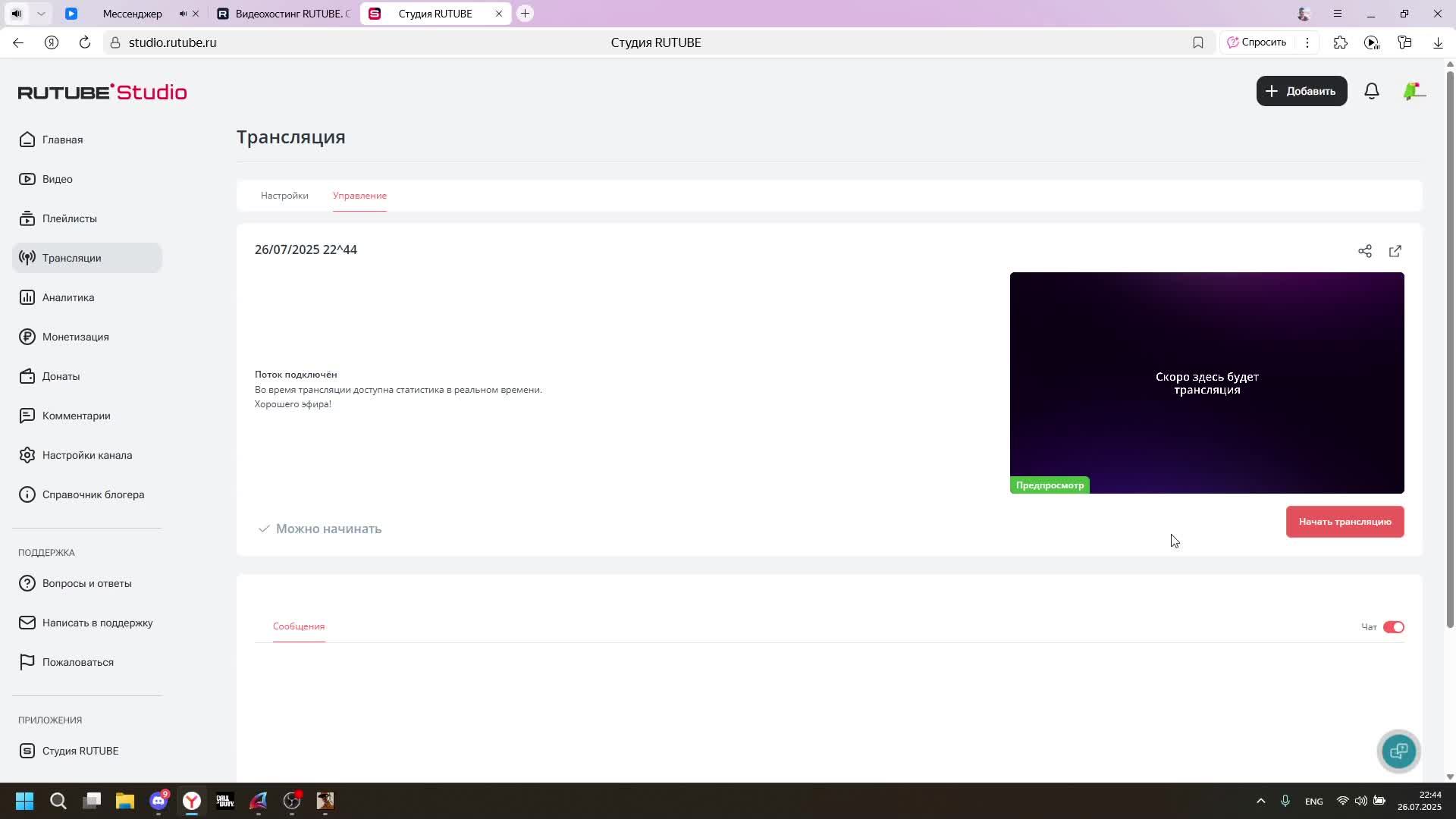The image size is (1456, 819).
Task: Open Analytics in the sidebar
Action: [68, 297]
